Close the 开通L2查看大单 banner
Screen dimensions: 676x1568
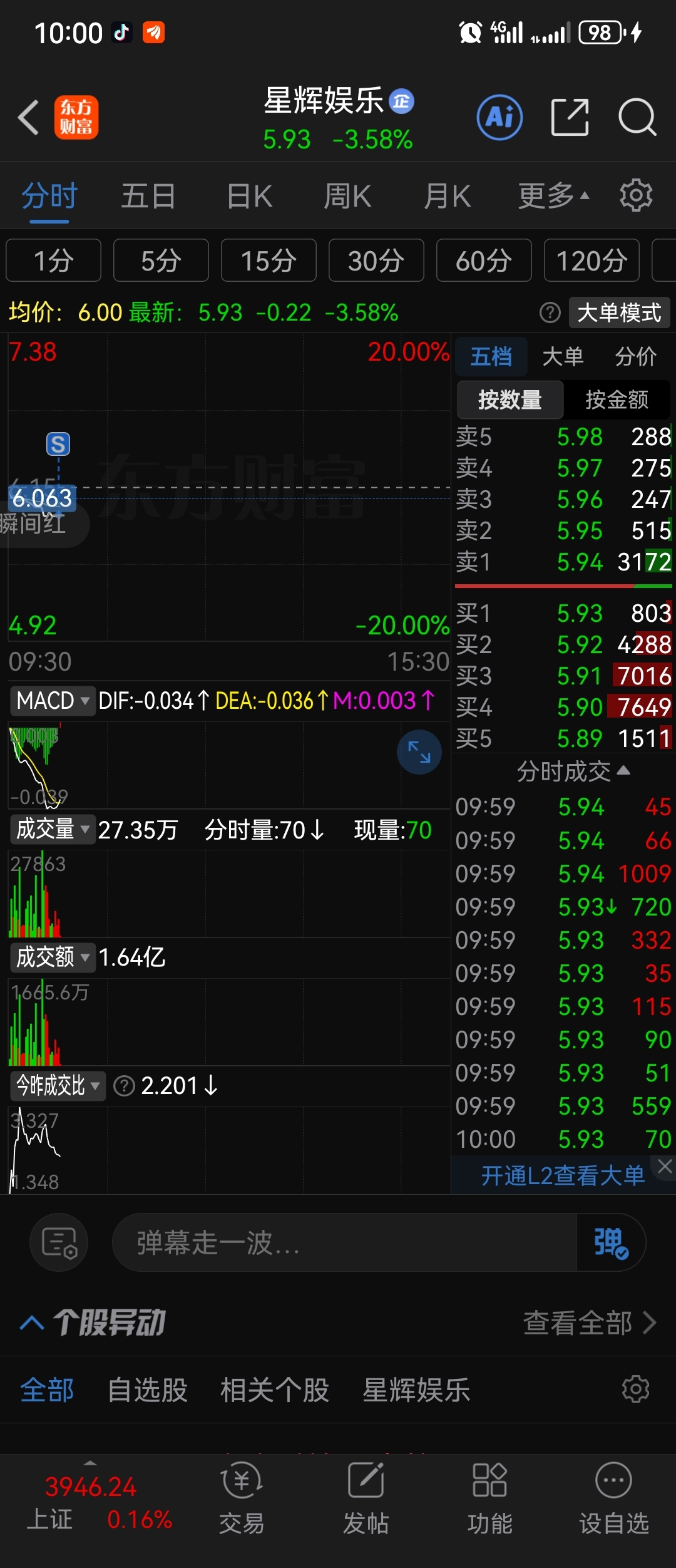click(664, 1166)
